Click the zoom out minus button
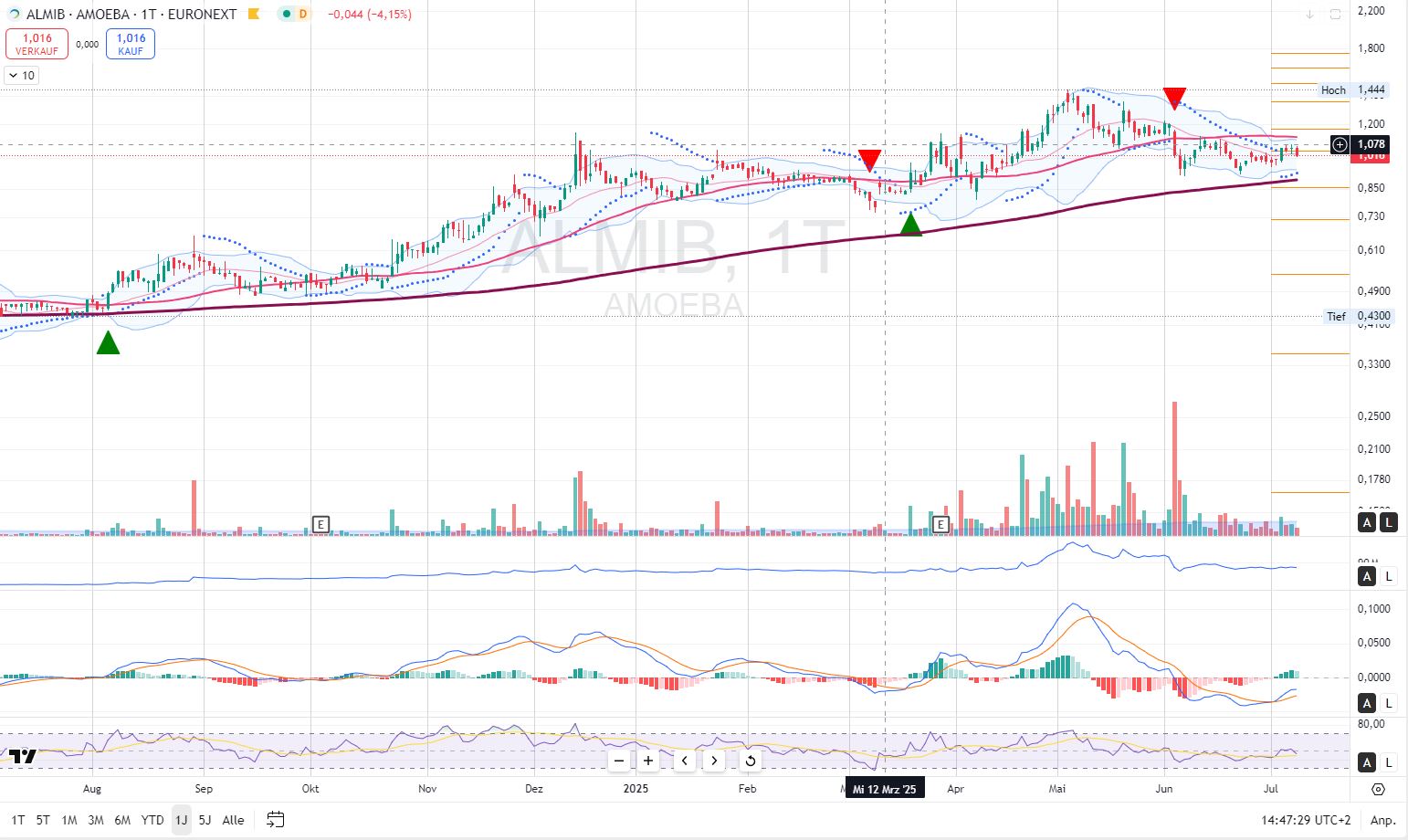The image size is (1408, 840). [x=619, y=761]
